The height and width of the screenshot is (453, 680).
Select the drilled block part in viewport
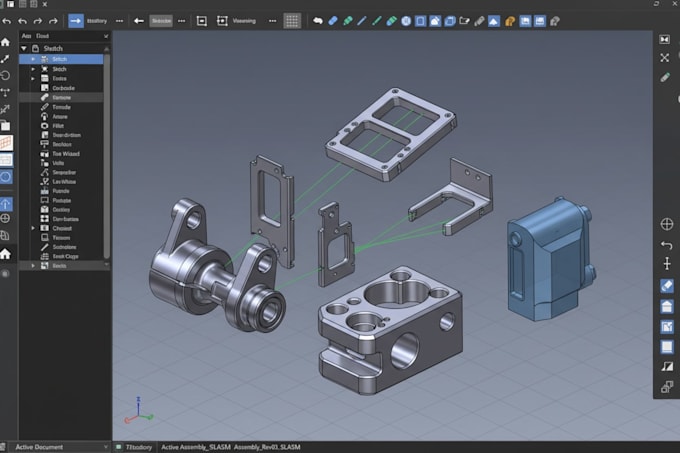[x=389, y=329]
